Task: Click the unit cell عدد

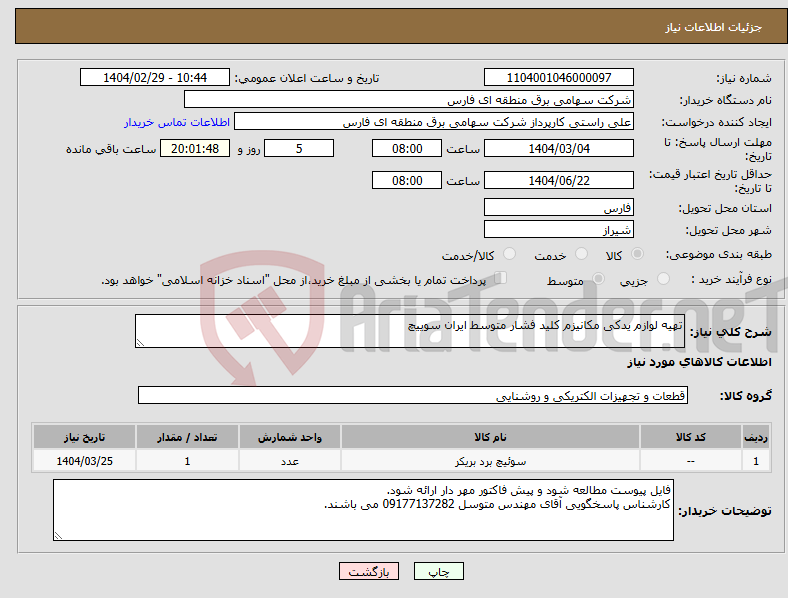Action: [289, 461]
